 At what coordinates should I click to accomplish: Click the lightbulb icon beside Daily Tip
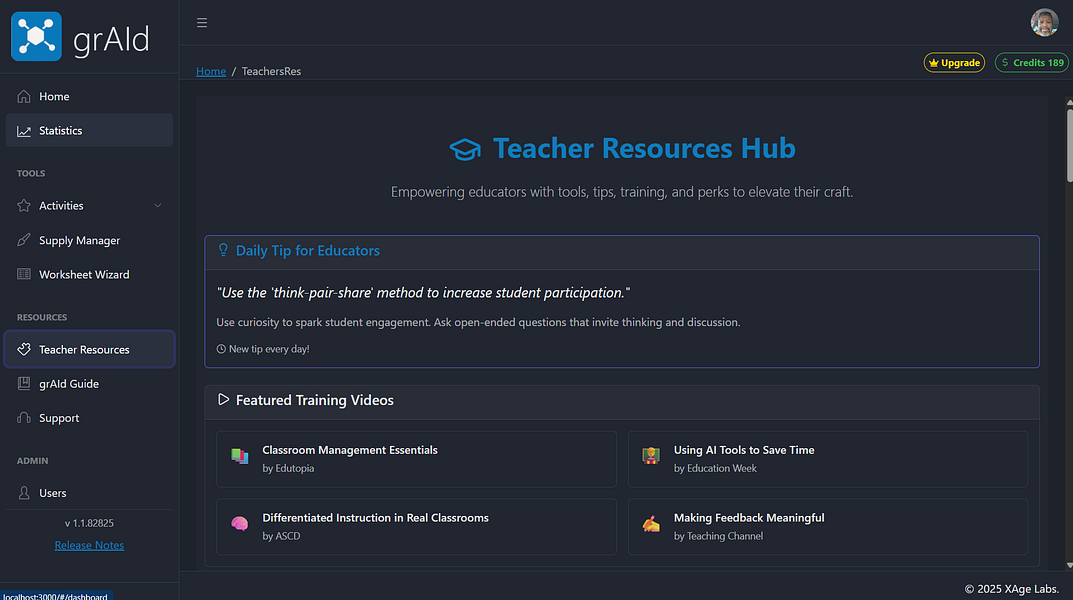(x=223, y=250)
